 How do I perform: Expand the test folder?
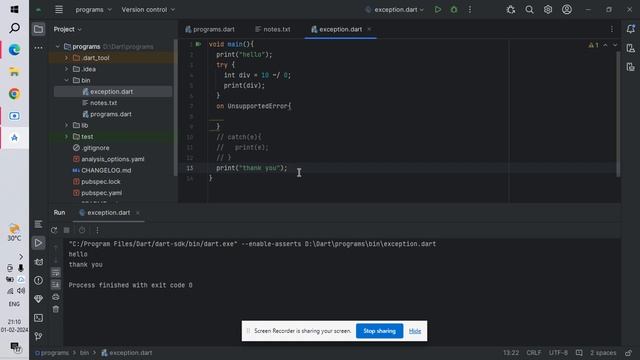(67, 137)
